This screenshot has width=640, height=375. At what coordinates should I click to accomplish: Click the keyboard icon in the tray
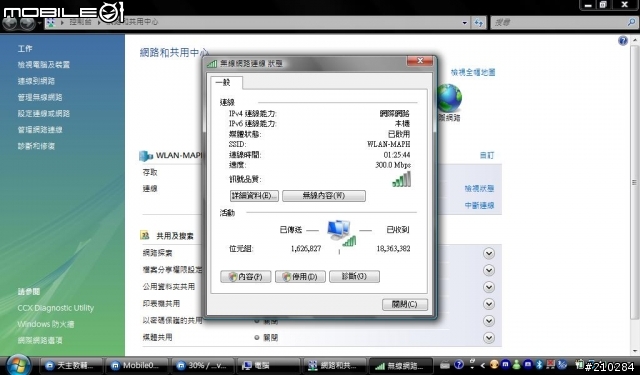tap(444, 365)
